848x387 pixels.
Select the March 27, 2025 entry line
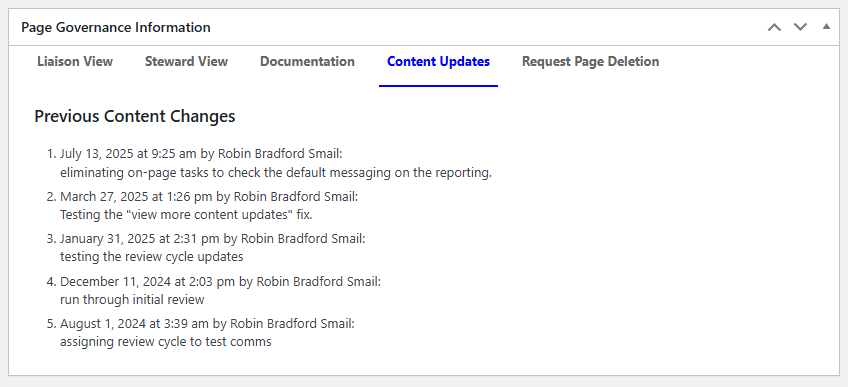click(209, 197)
